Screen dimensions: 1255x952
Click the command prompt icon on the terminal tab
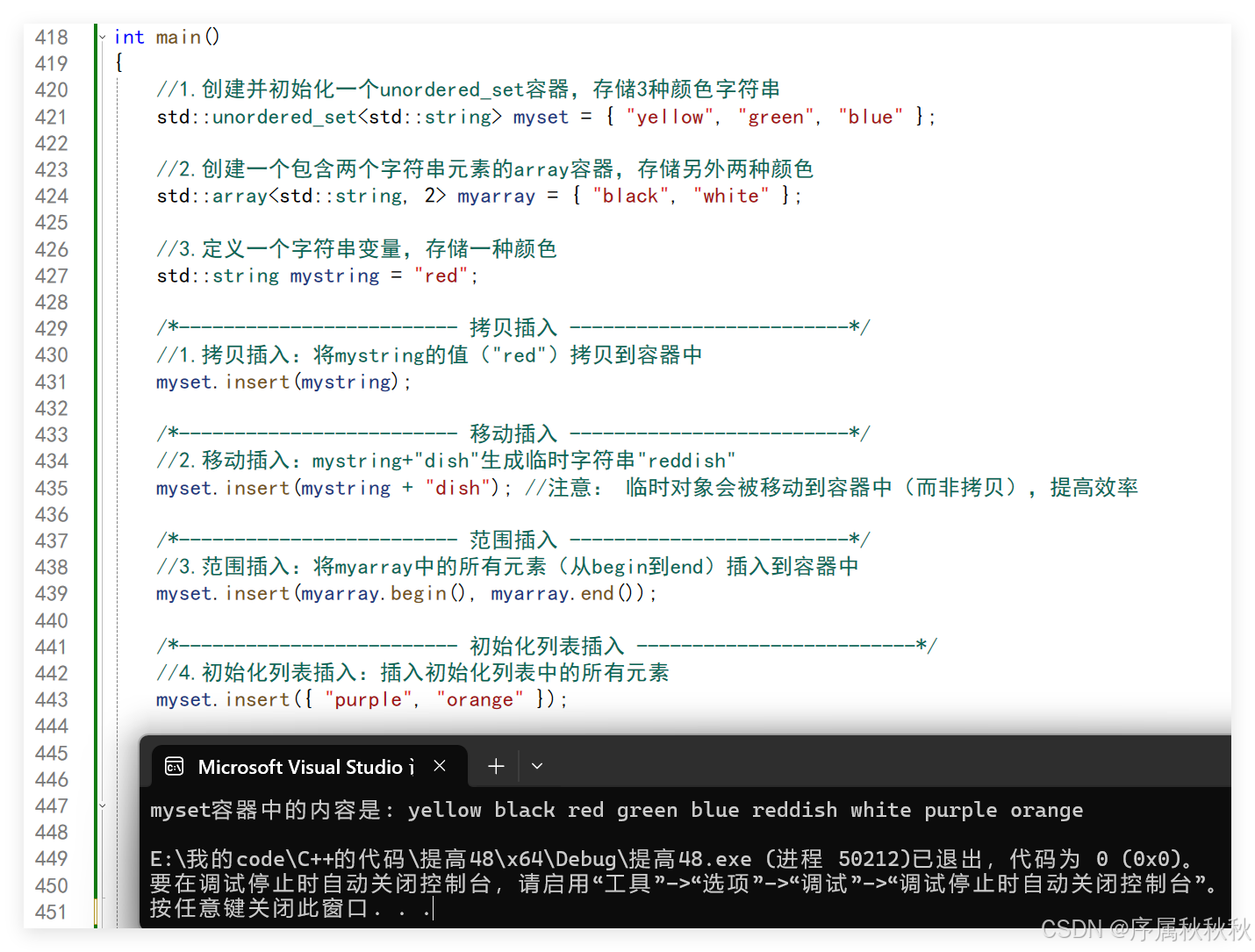click(174, 766)
